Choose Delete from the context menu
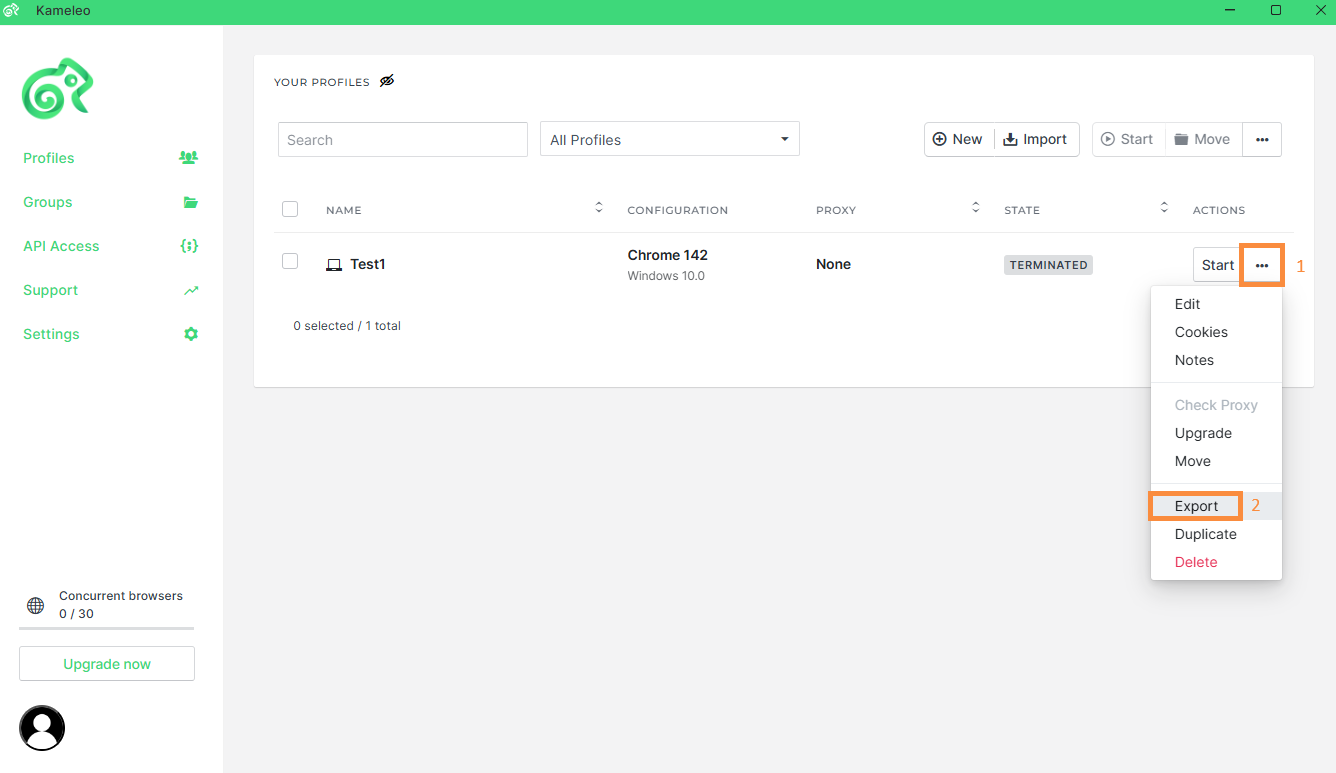This screenshot has width=1336, height=773. pyautogui.click(x=1216, y=562)
